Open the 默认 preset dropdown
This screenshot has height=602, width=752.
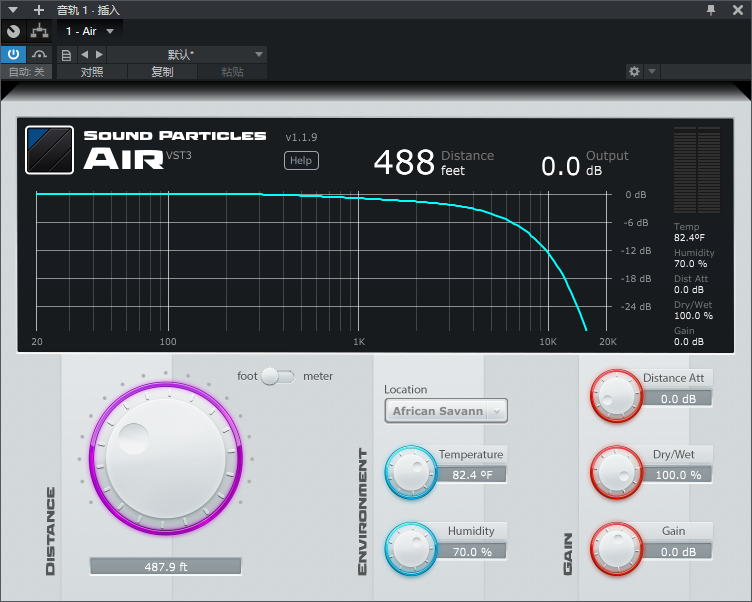click(187, 54)
